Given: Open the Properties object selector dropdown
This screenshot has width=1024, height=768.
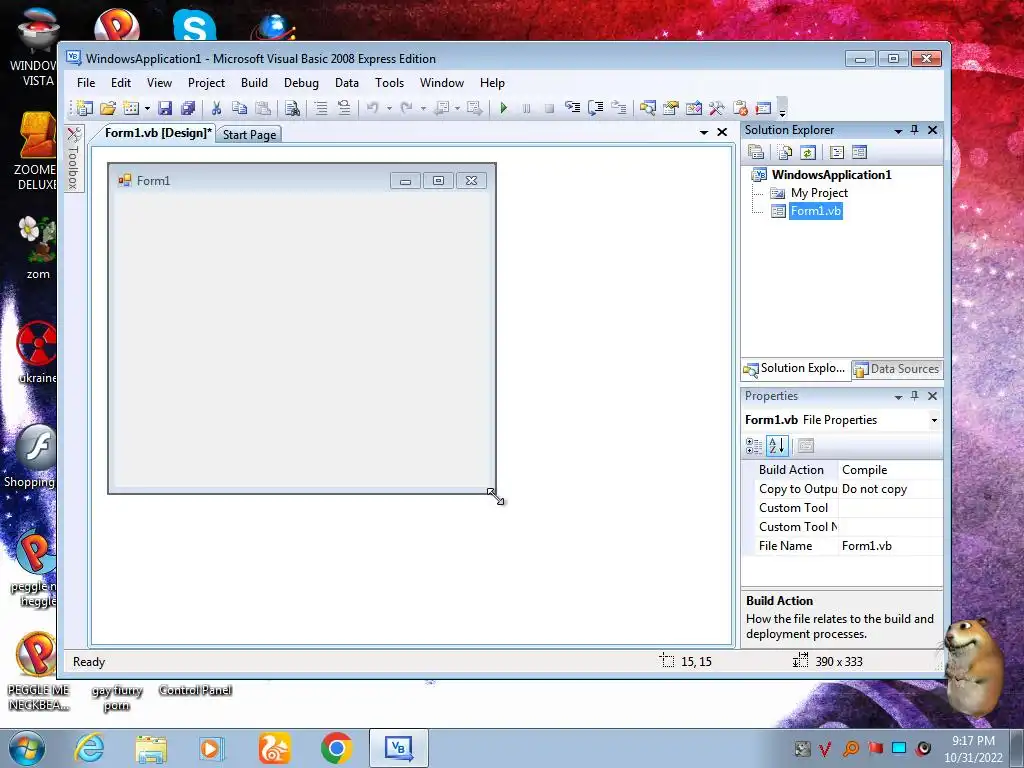Looking at the screenshot, I should tap(934, 420).
